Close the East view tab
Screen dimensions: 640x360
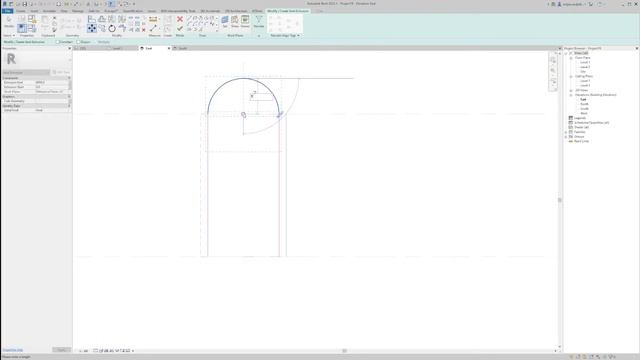point(169,48)
